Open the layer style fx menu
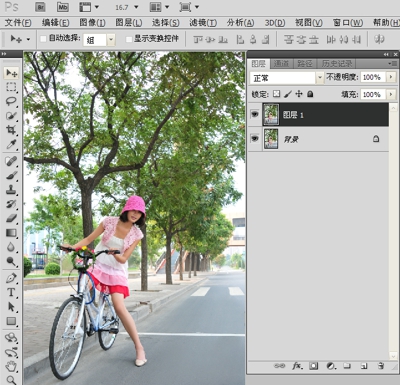 297,366
